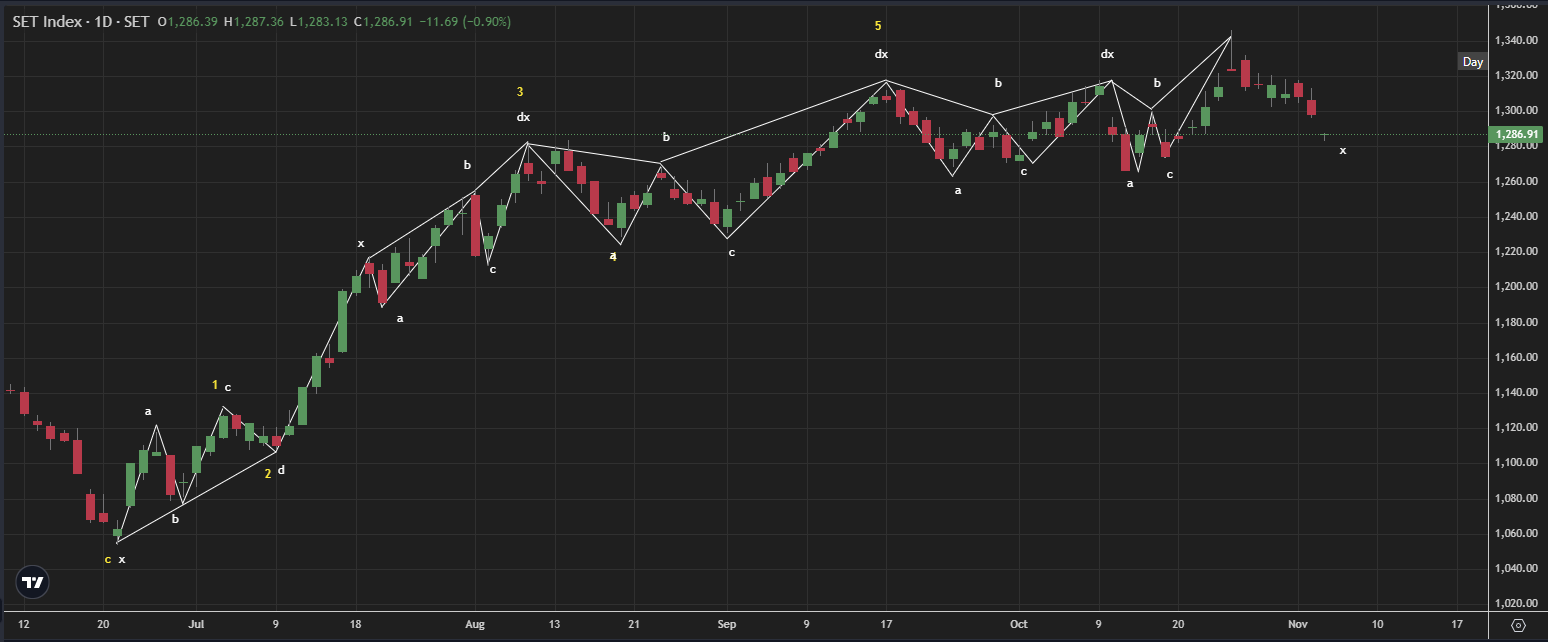Click the low value L1,283.13
Image resolution: width=1548 pixels, height=642 pixels.
[321, 20]
